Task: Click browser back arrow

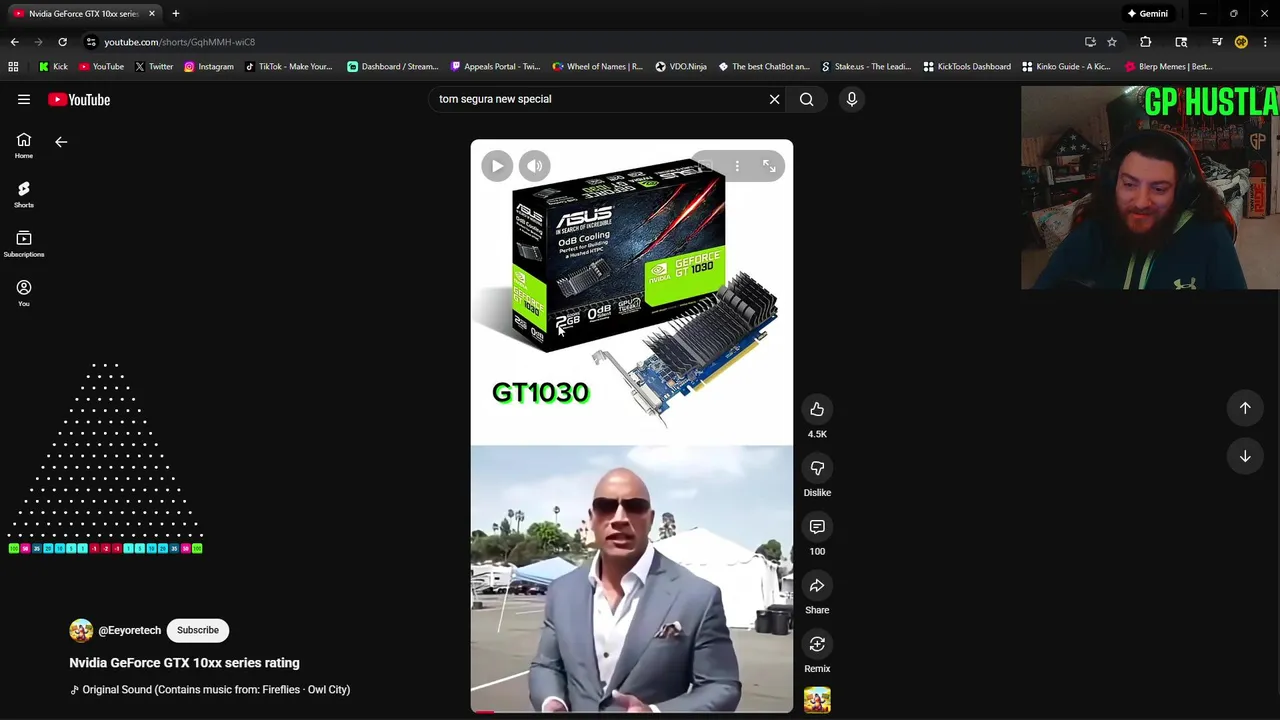Action: (14, 42)
